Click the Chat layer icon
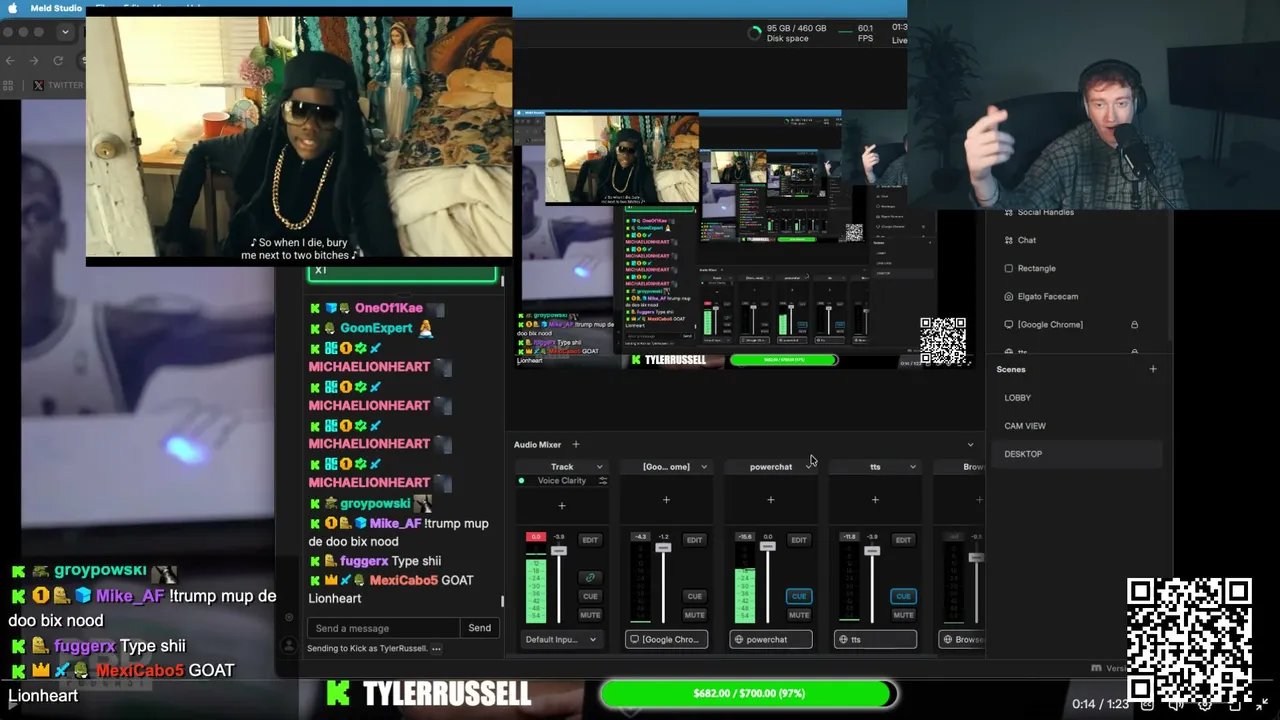The width and height of the screenshot is (1280, 720). pos(1008,240)
